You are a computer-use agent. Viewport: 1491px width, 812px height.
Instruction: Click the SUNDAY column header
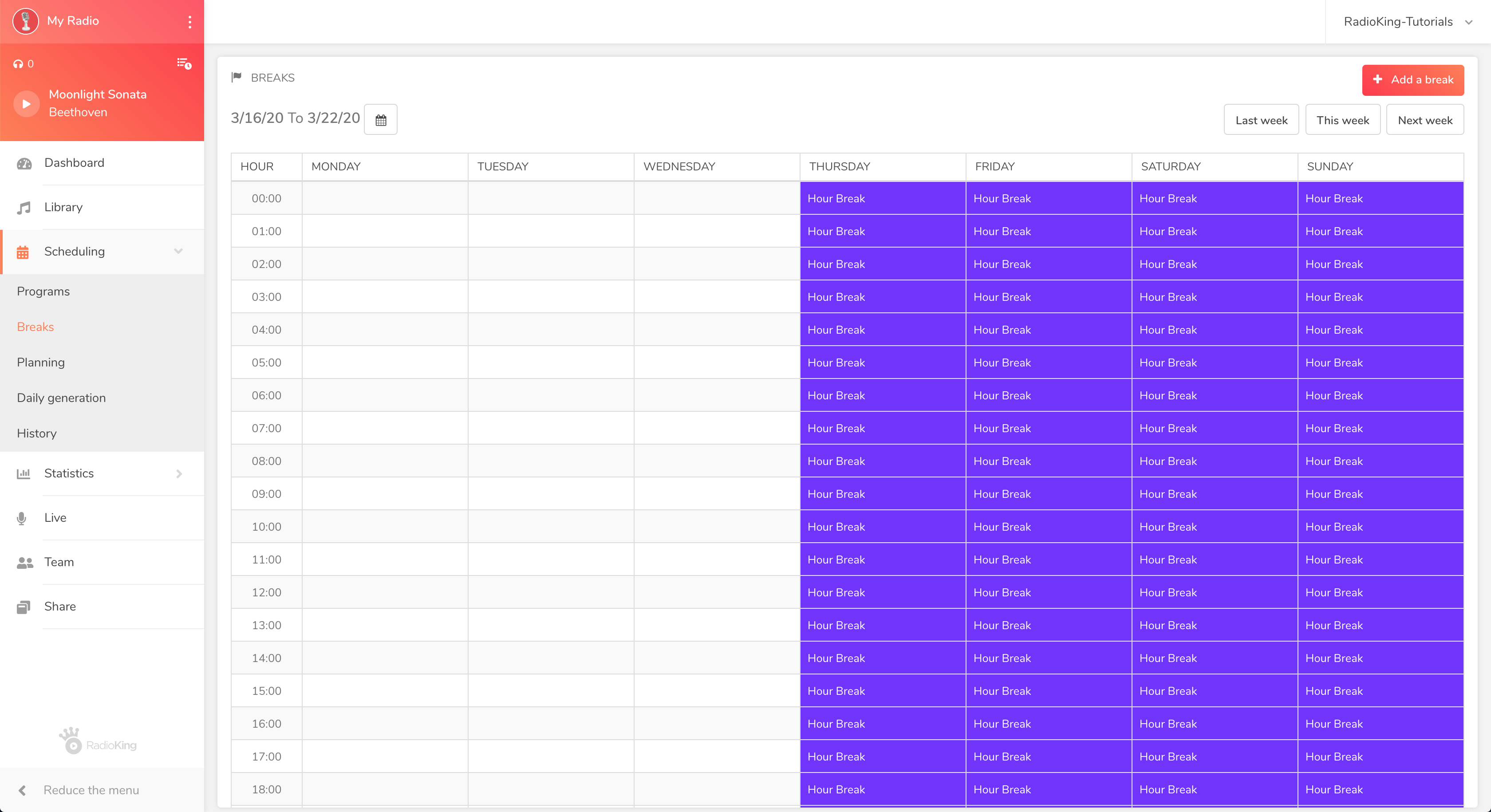tap(1381, 167)
